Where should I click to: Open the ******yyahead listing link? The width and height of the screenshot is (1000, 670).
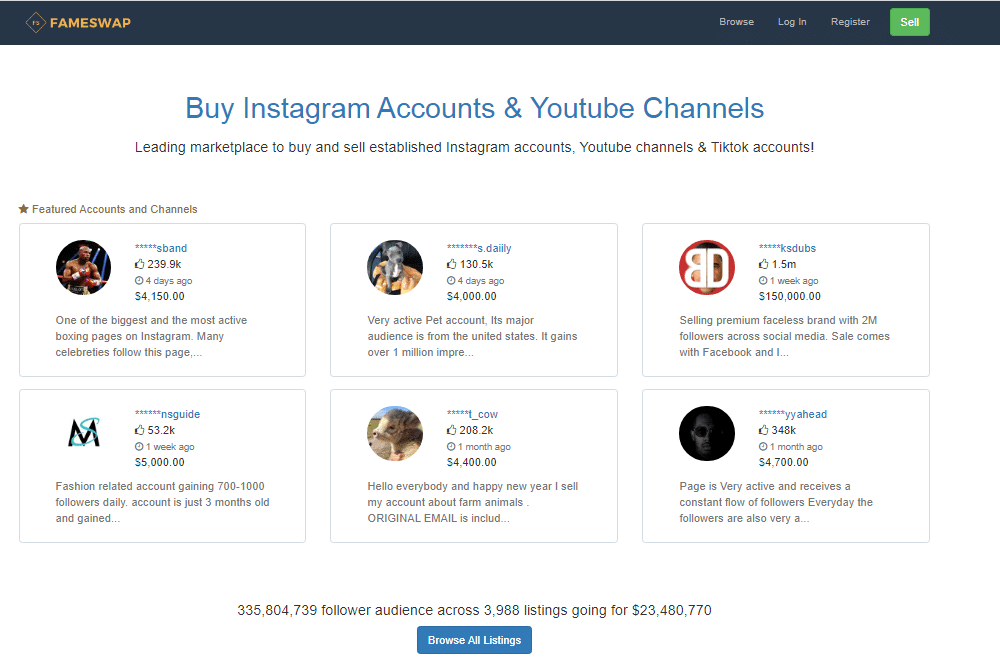pos(792,414)
